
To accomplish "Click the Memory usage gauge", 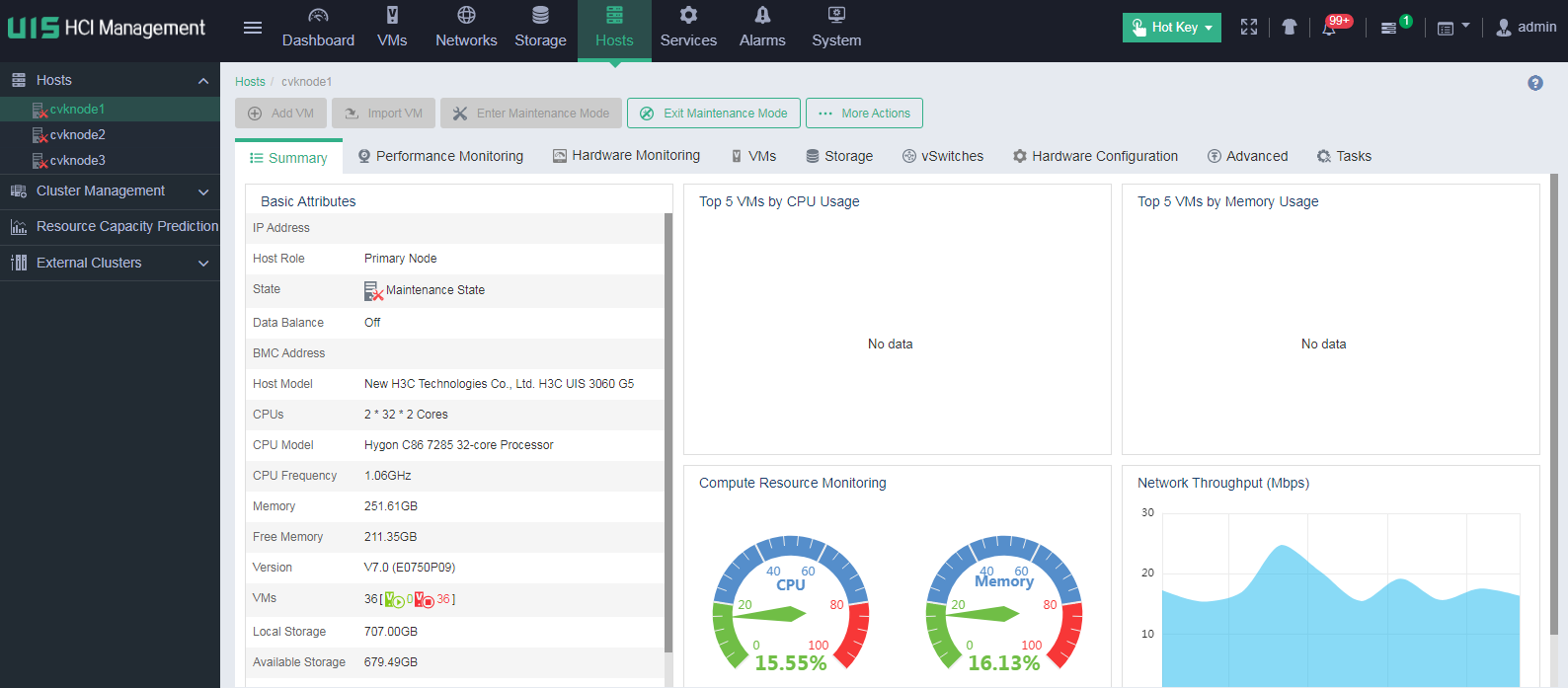I will (x=1004, y=602).
